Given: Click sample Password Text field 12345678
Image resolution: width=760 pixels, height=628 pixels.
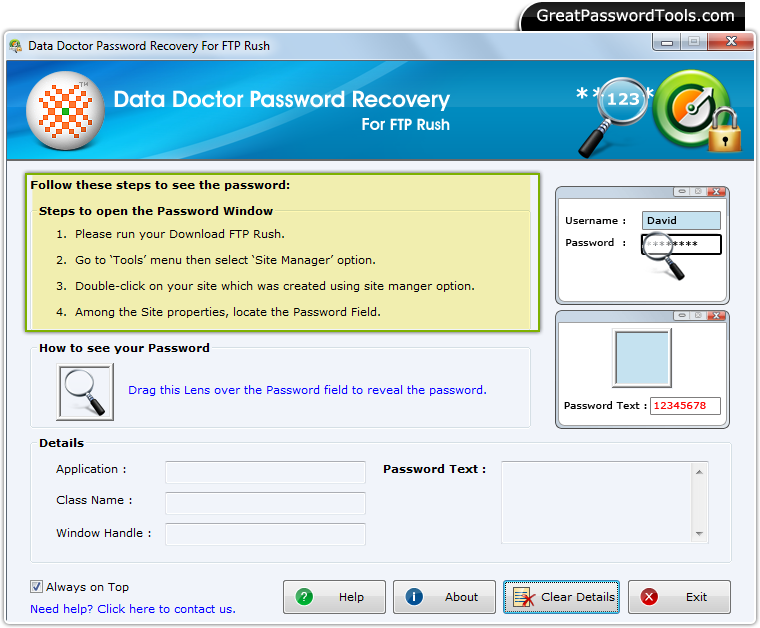Looking at the screenshot, I should click(x=685, y=406).
